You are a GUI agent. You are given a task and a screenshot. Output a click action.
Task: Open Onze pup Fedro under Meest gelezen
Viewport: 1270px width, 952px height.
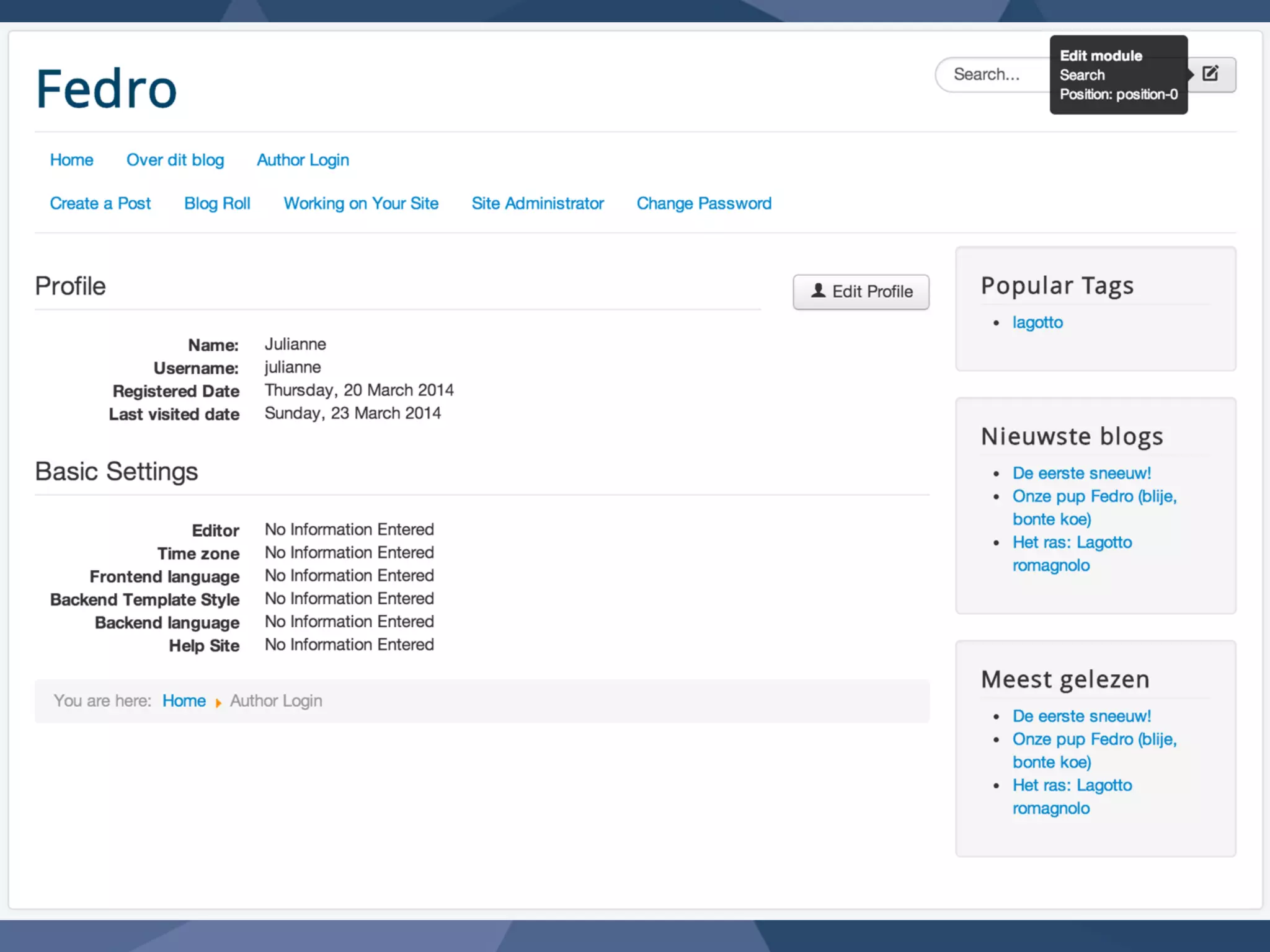pos(1094,739)
